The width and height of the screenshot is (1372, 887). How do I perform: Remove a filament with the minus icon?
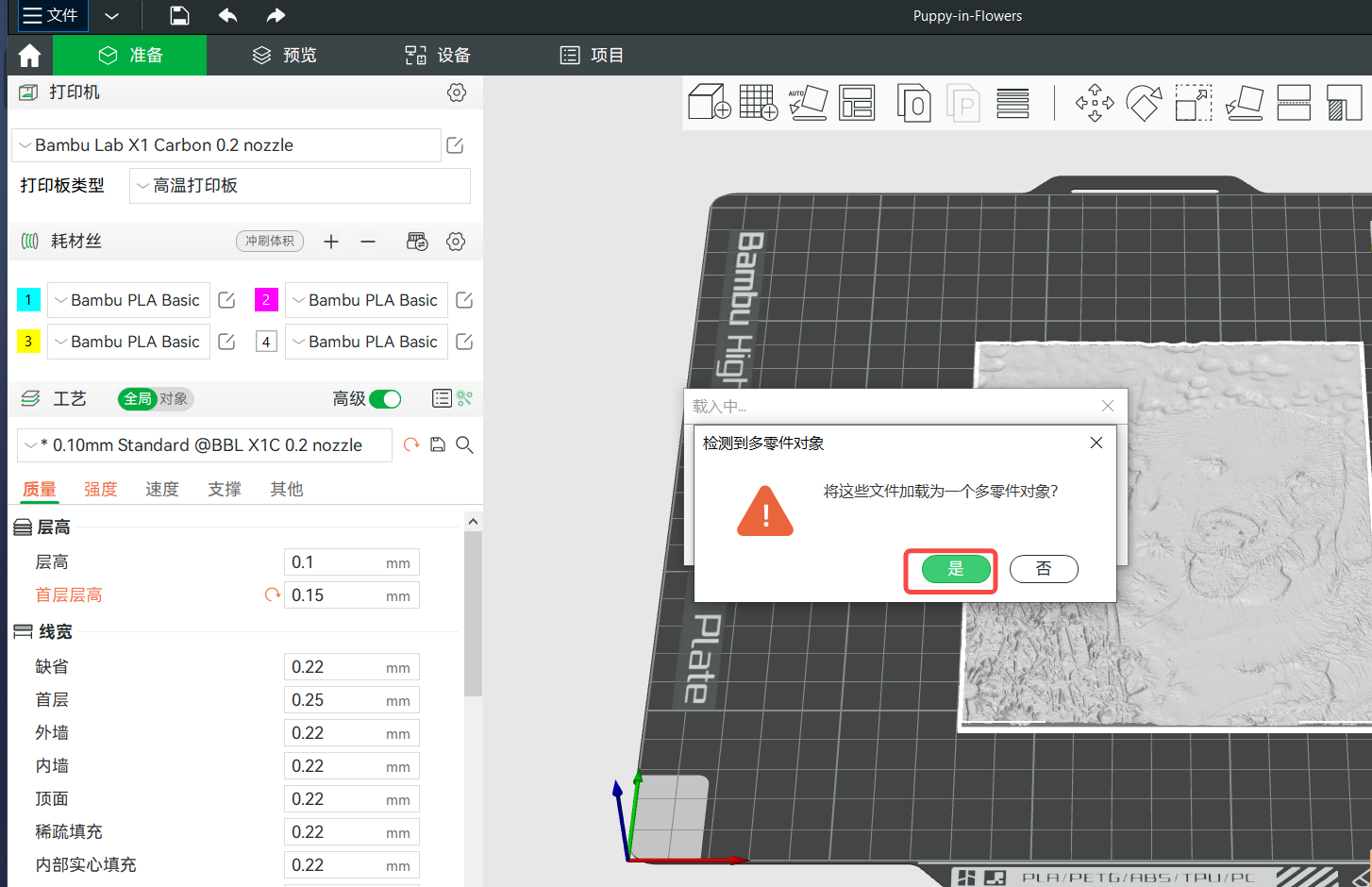[x=368, y=242]
